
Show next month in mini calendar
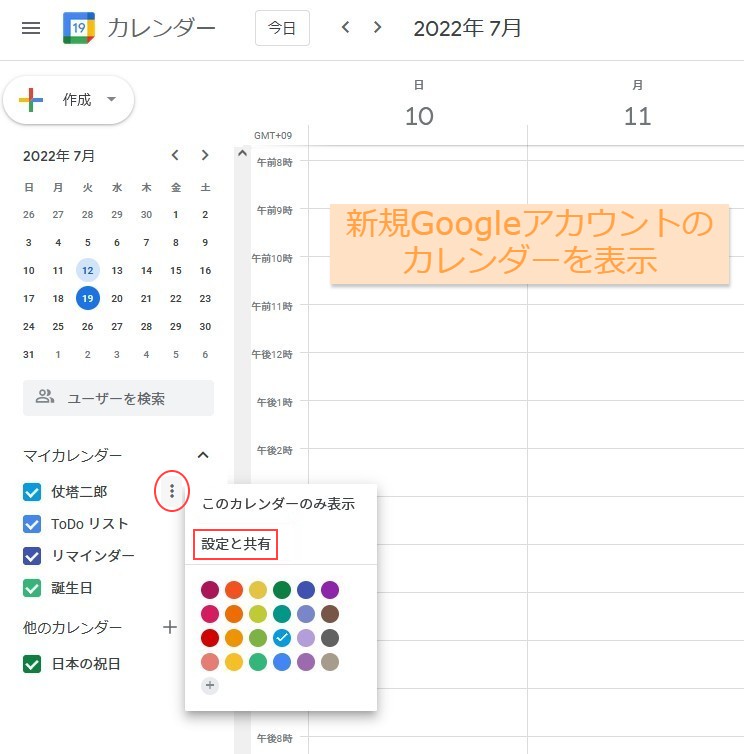[x=205, y=155]
